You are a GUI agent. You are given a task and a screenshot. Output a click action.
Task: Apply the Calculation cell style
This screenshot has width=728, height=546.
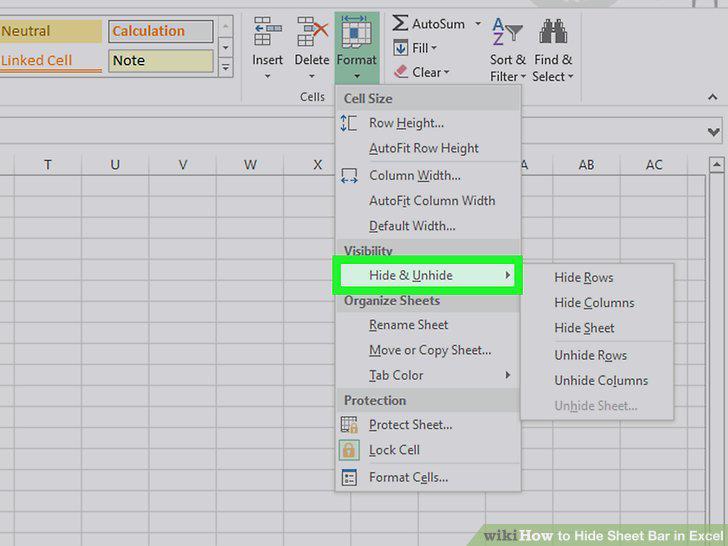(161, 31)
